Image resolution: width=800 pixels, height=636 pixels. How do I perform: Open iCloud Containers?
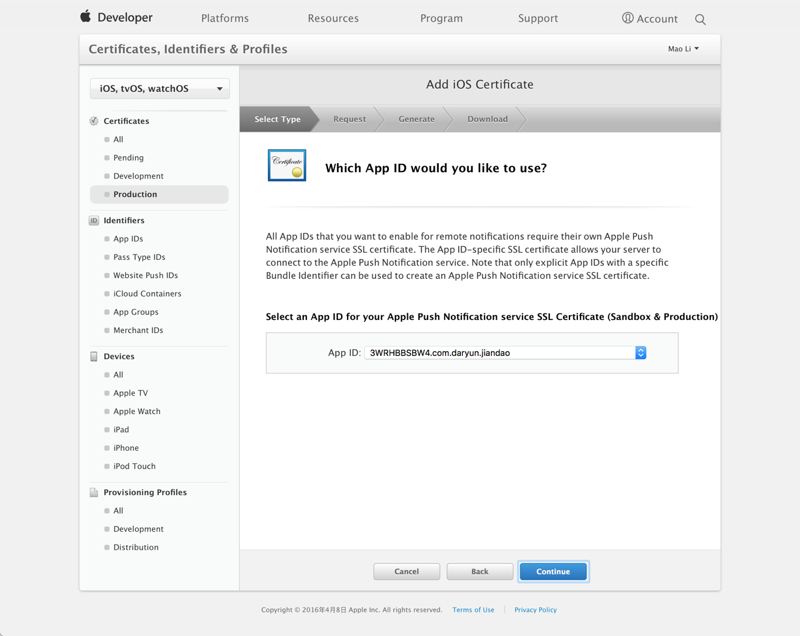coord(147,294)
